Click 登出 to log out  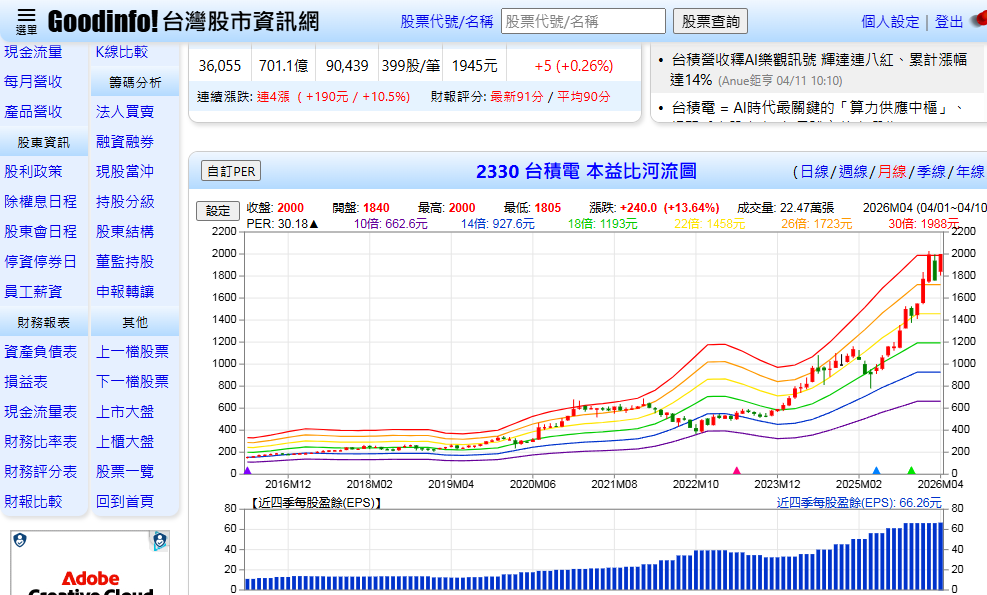[x=947, y=22]
